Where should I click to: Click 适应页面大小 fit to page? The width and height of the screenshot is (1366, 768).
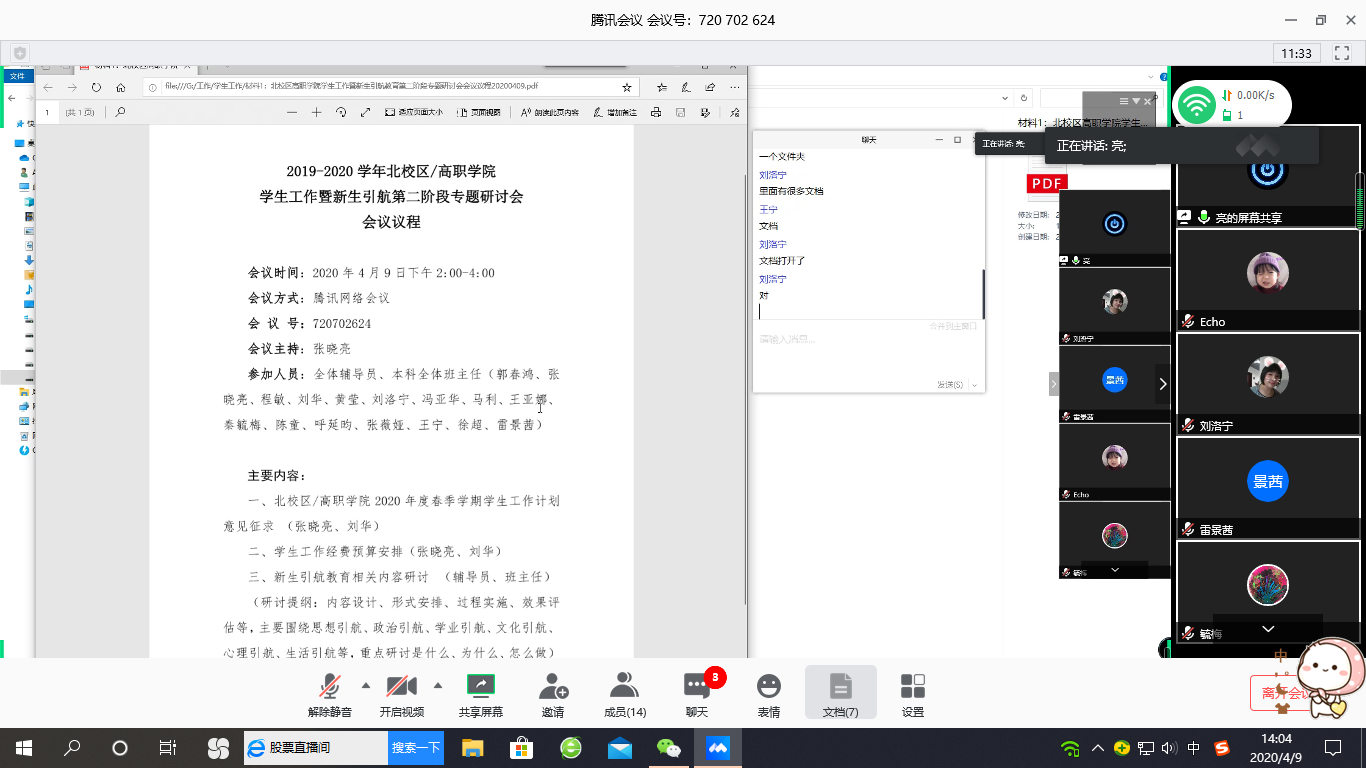coord(414,113)
